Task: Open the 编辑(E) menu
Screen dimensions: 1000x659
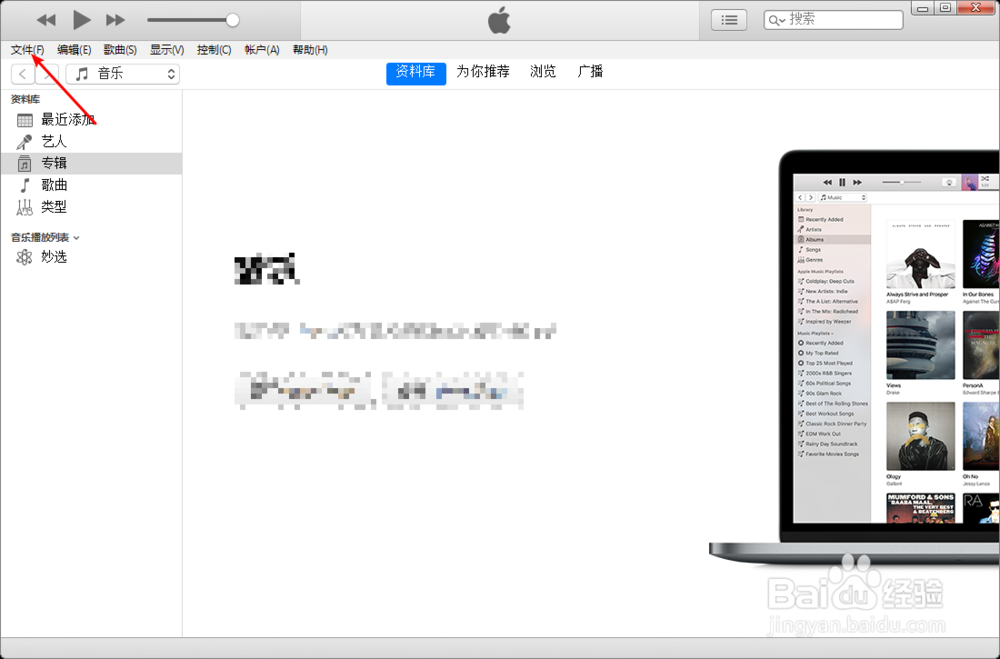Action: 74,50
